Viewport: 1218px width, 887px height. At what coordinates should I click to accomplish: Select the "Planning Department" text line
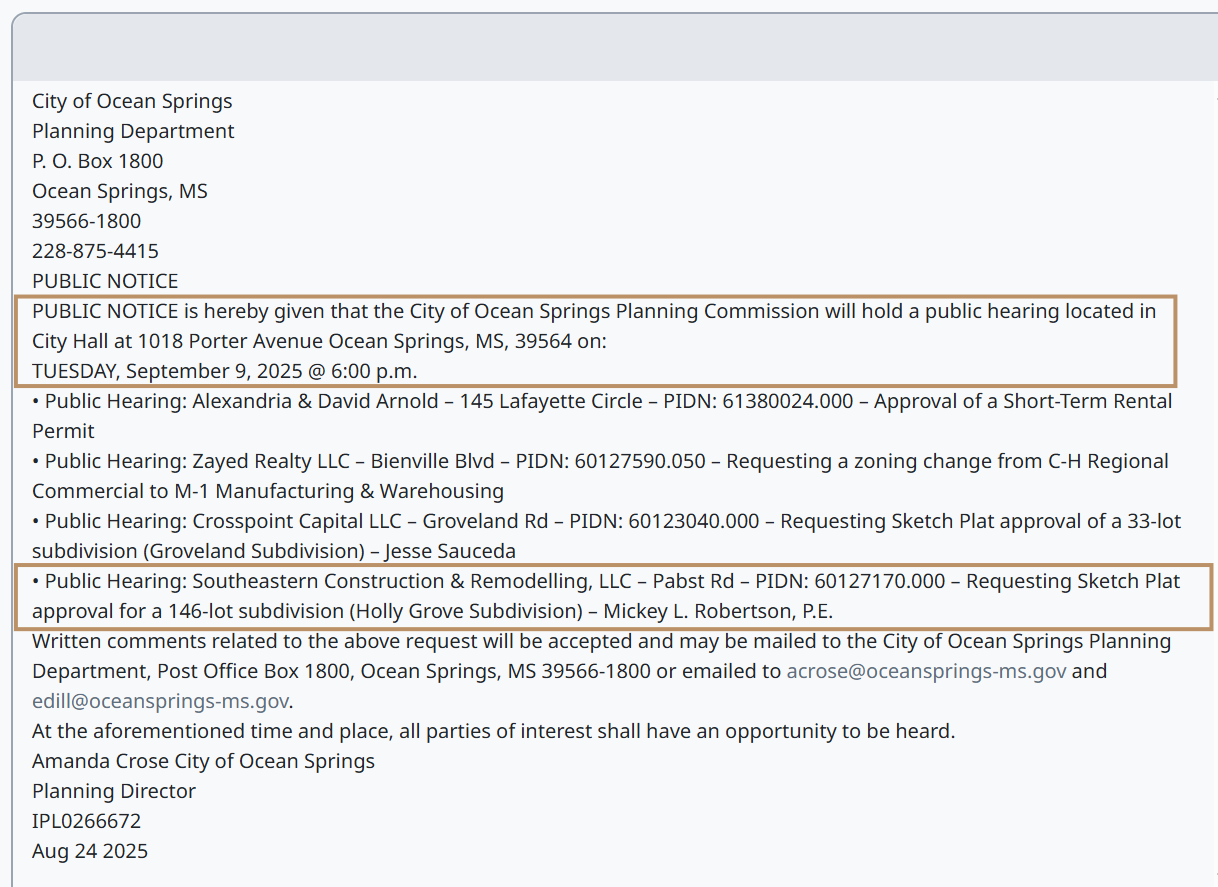(133, 131)
